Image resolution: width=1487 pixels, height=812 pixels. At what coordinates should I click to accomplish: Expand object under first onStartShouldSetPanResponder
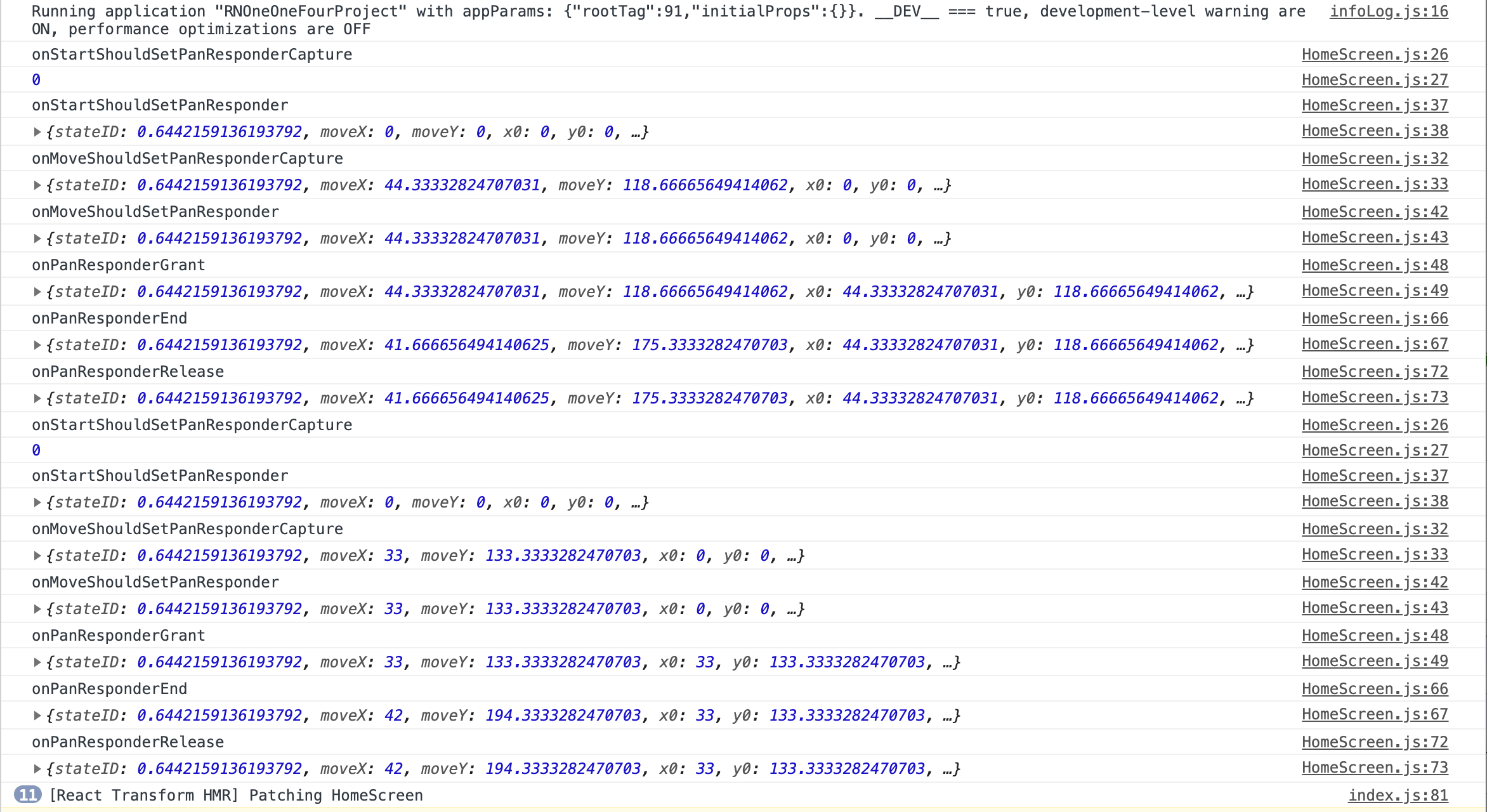(x=37, y=132)
